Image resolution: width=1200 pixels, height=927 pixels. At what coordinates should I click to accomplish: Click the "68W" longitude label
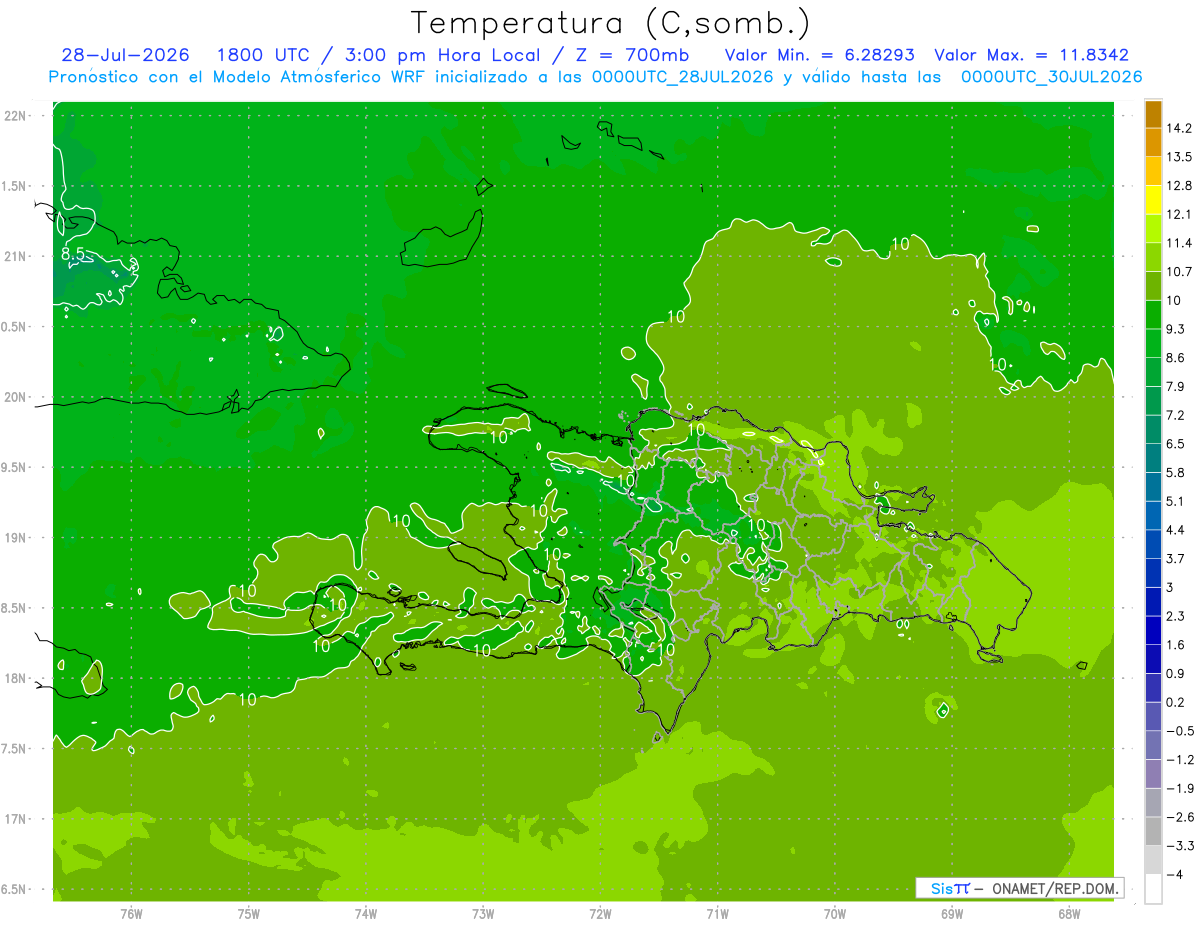[1069, 914]
